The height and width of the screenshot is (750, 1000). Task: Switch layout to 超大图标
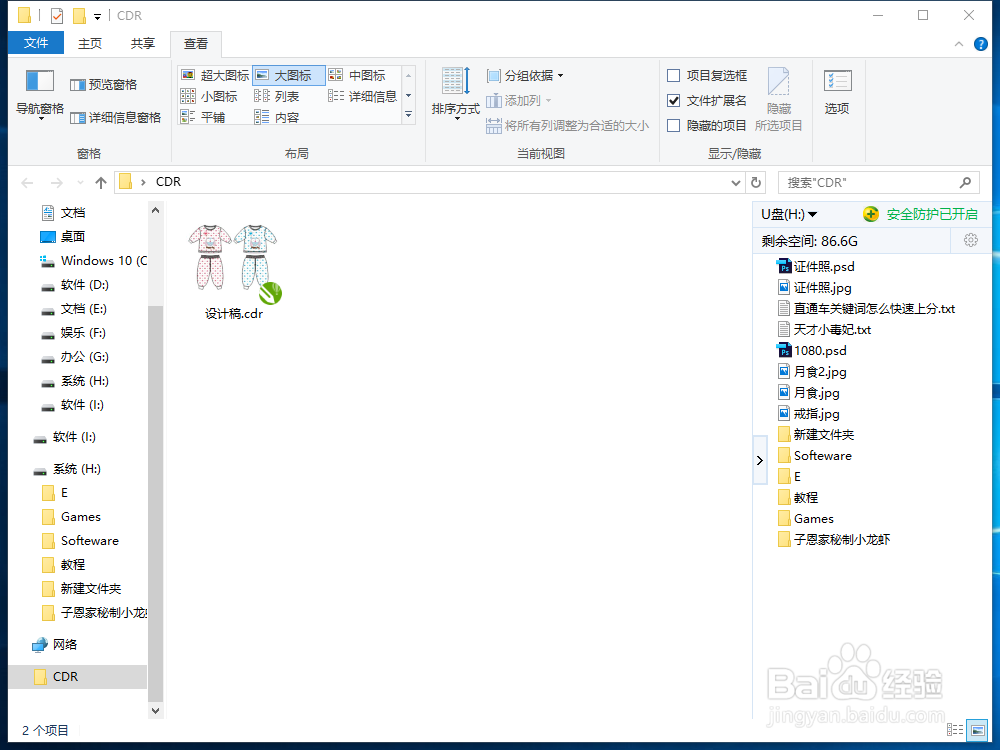[215, 75]
